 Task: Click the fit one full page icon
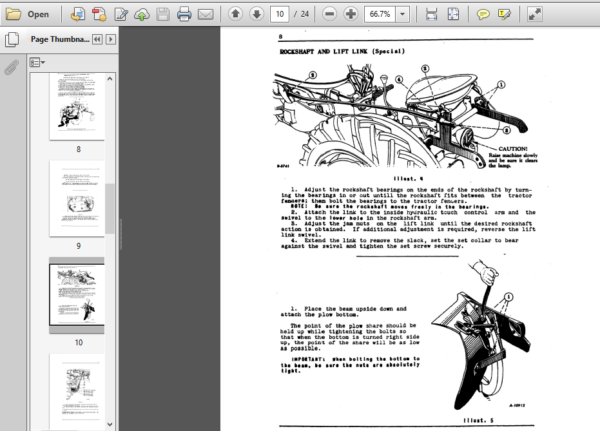[453, 15]
